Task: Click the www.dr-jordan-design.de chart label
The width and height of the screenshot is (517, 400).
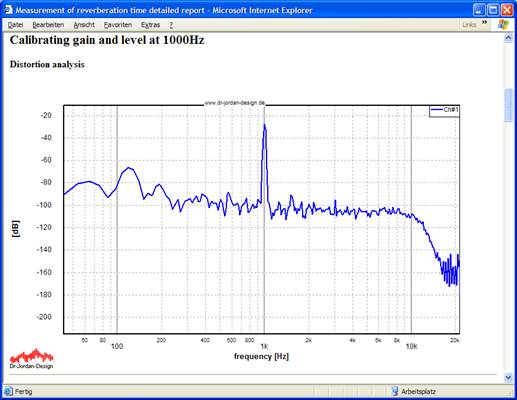Action: click(234, 103)
